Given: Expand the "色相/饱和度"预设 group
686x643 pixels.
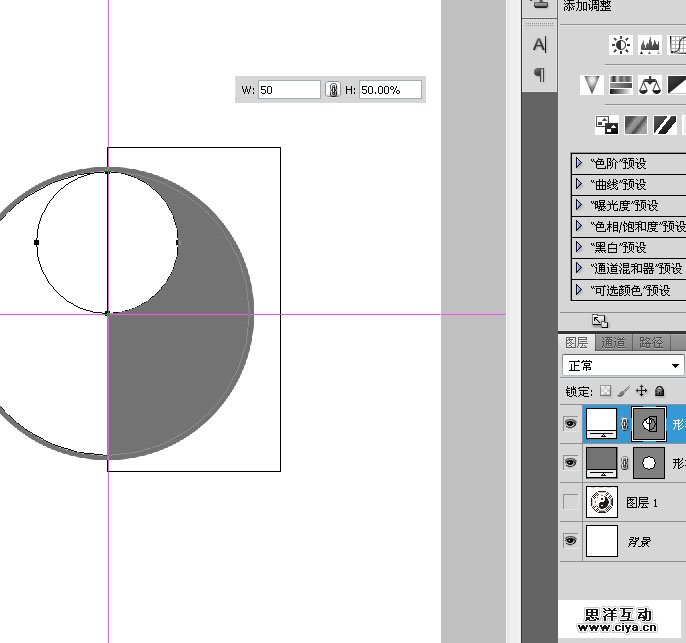Looking at the screenshot, I should (x=579, y=226).
